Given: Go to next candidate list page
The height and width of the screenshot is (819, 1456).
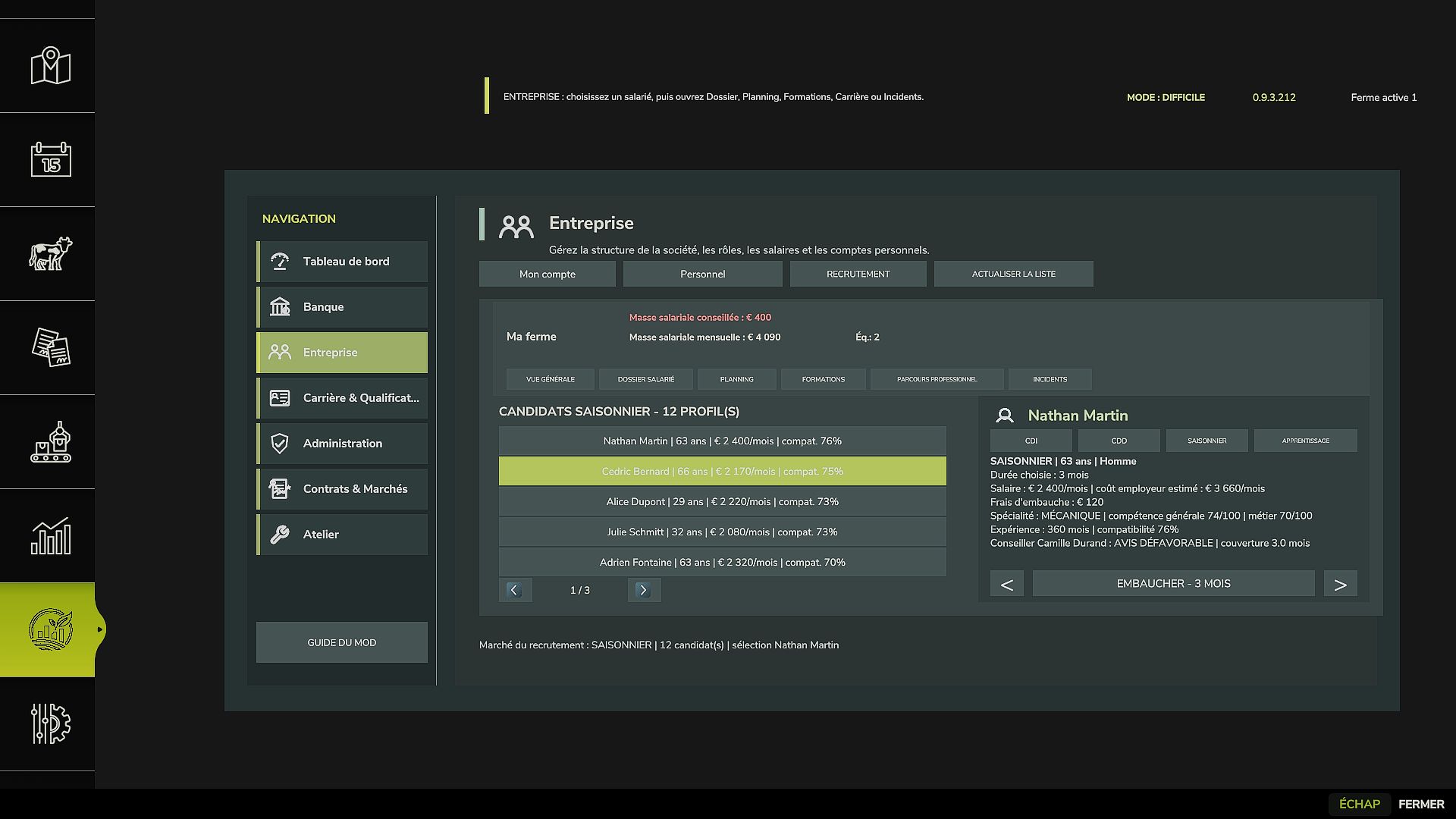Looking at the screenshot, I should (644, 590).
